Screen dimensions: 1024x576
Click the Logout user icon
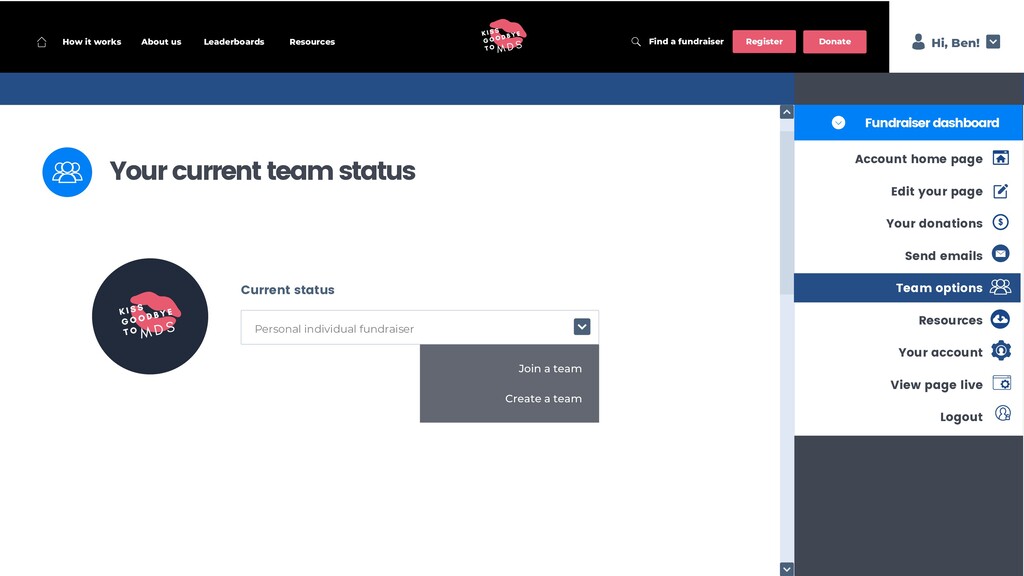pos(1002,413)
